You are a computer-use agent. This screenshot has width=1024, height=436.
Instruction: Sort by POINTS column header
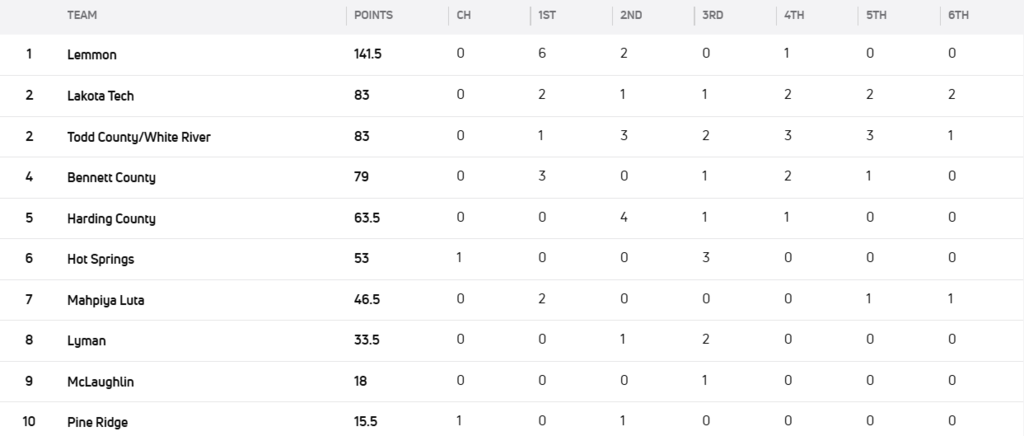374,16
